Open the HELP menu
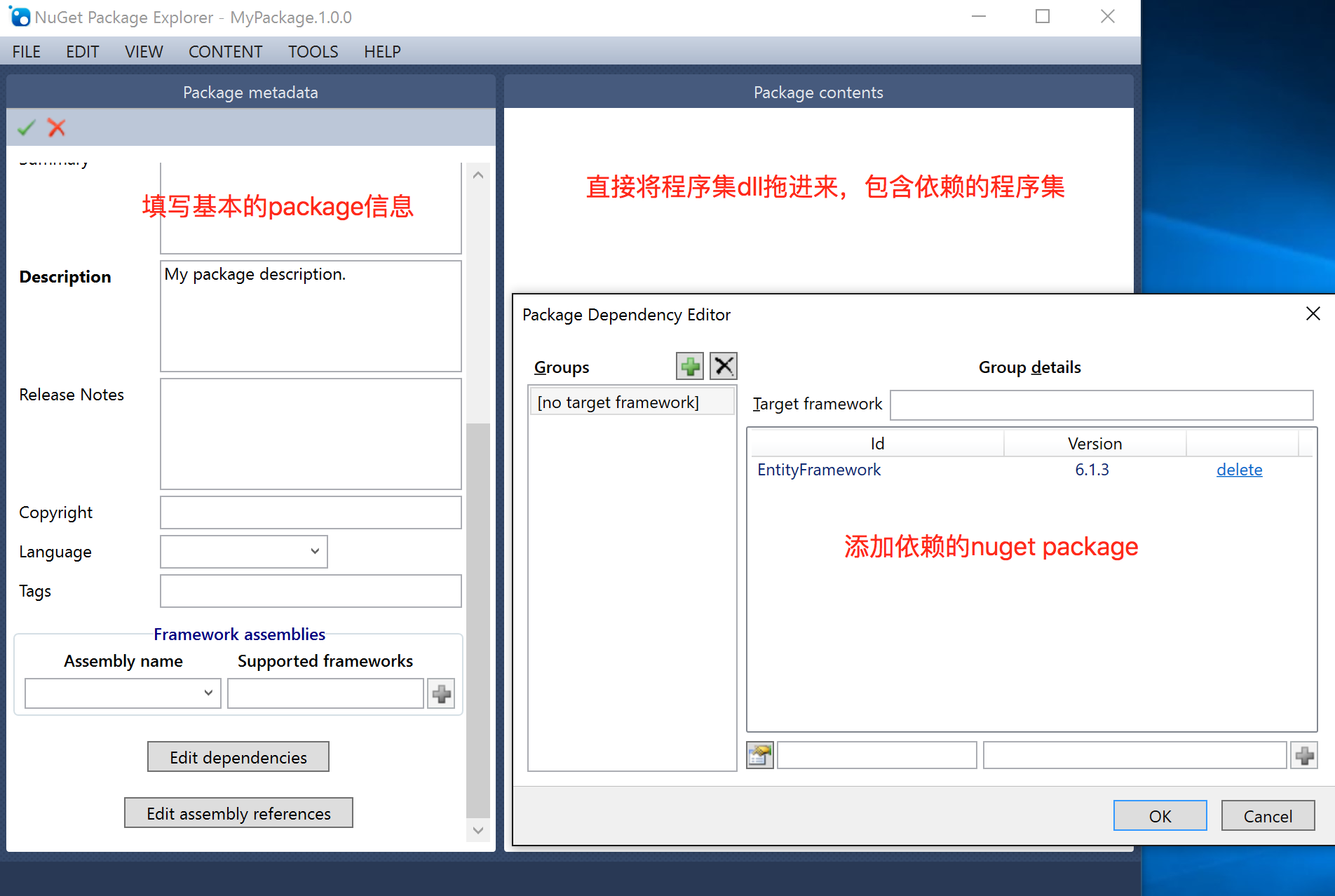The height and width of the screenshot is (896, 1335). (382, 52)
